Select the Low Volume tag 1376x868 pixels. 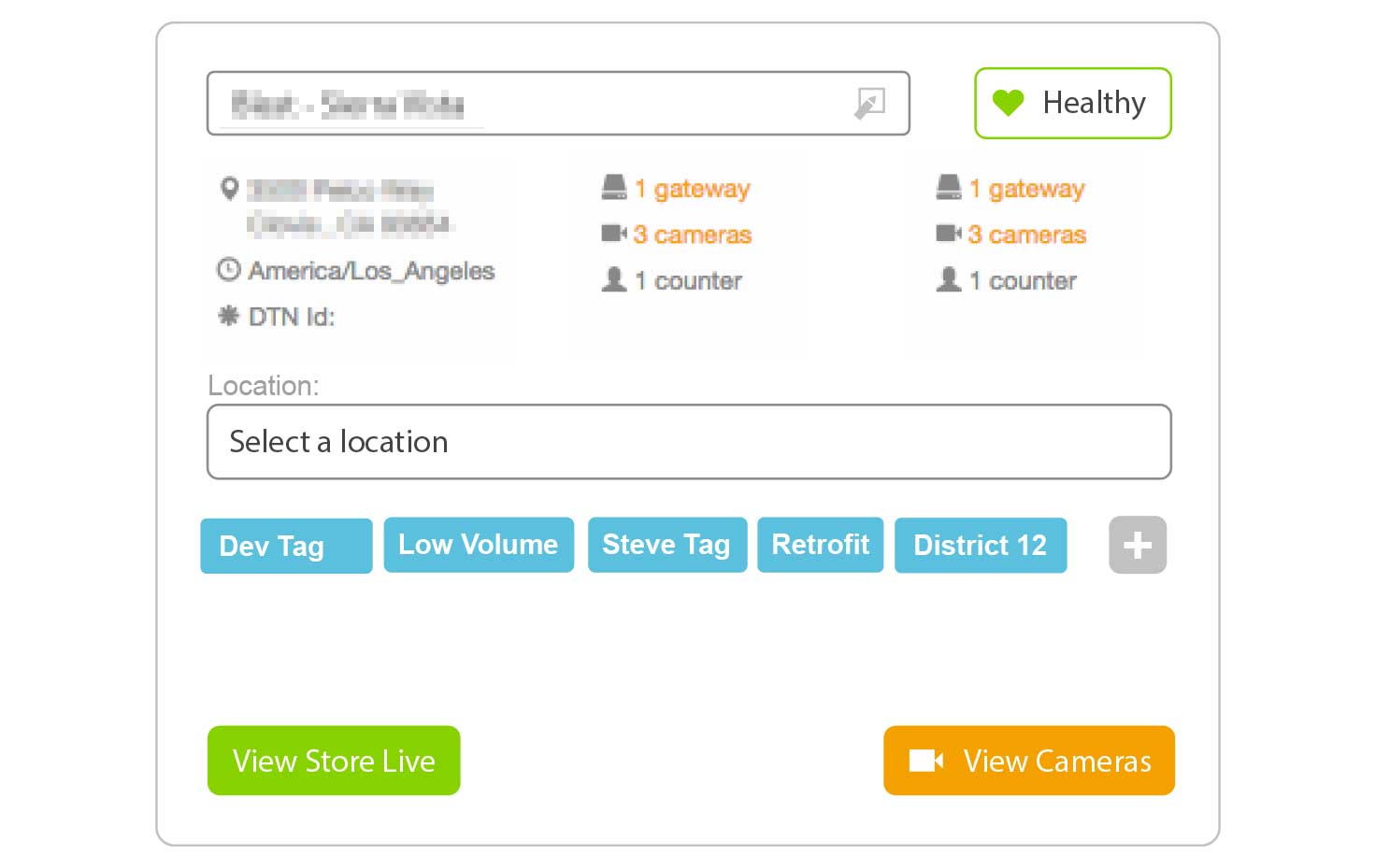[479, 545]
